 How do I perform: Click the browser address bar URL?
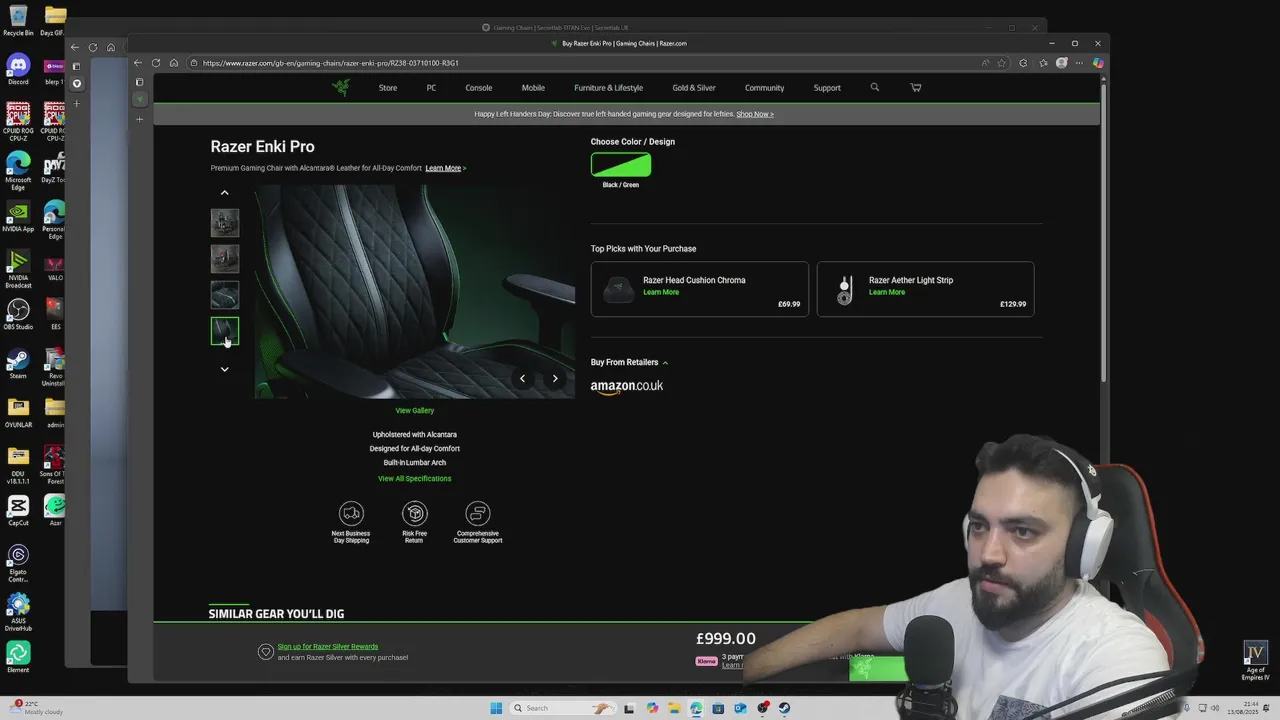point(331,63)
